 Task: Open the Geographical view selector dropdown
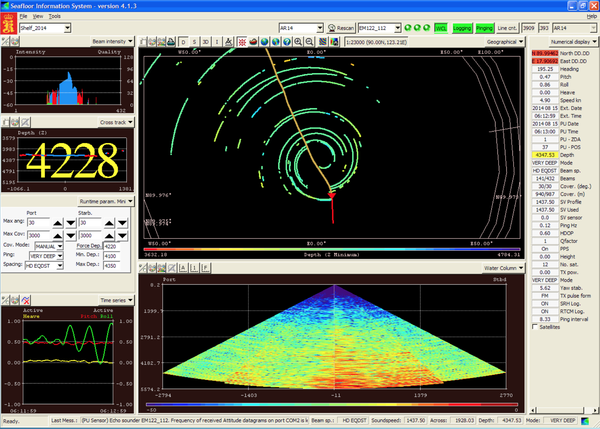coord(506,43)
